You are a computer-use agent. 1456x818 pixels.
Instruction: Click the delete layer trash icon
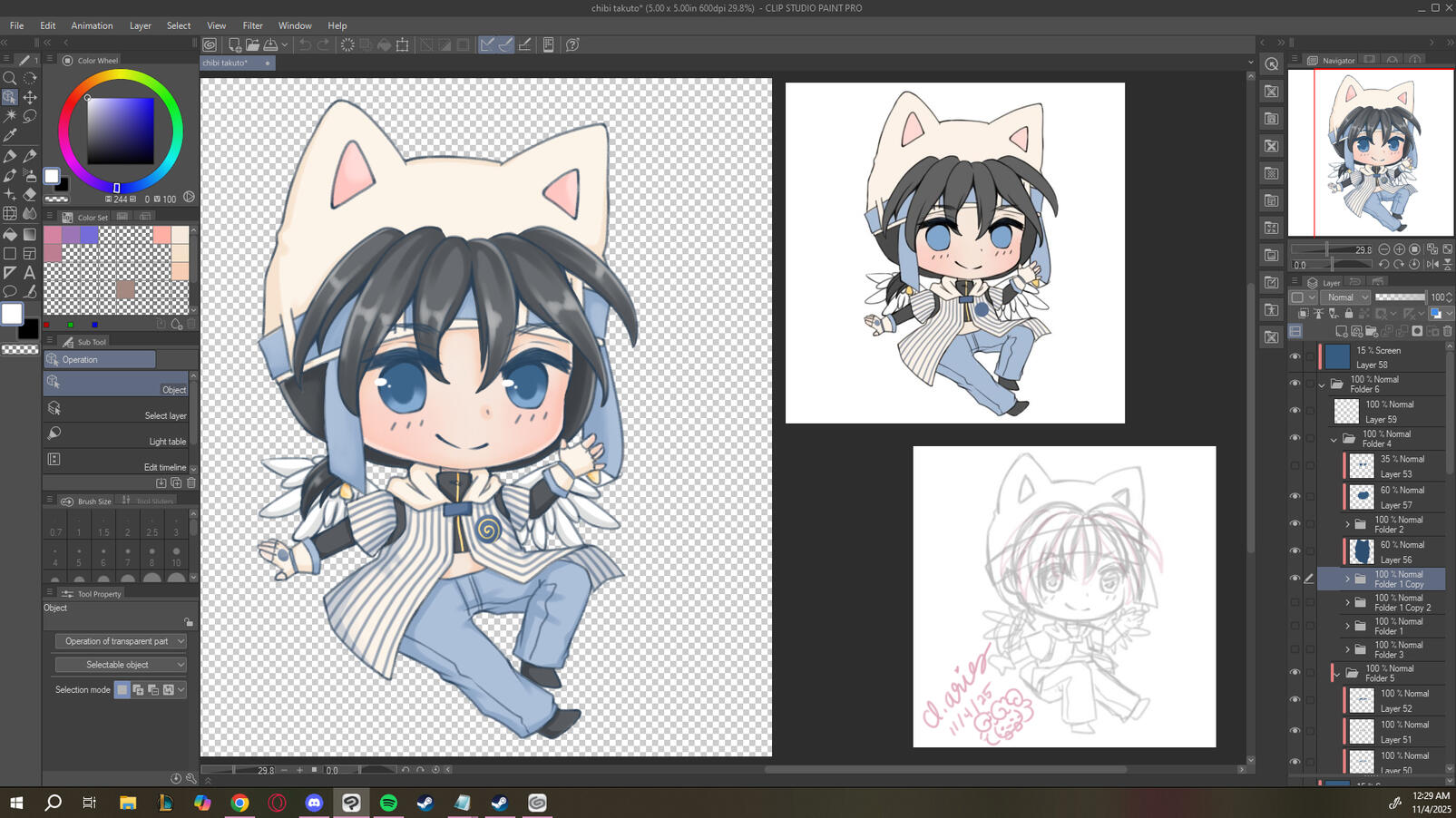1447,332
